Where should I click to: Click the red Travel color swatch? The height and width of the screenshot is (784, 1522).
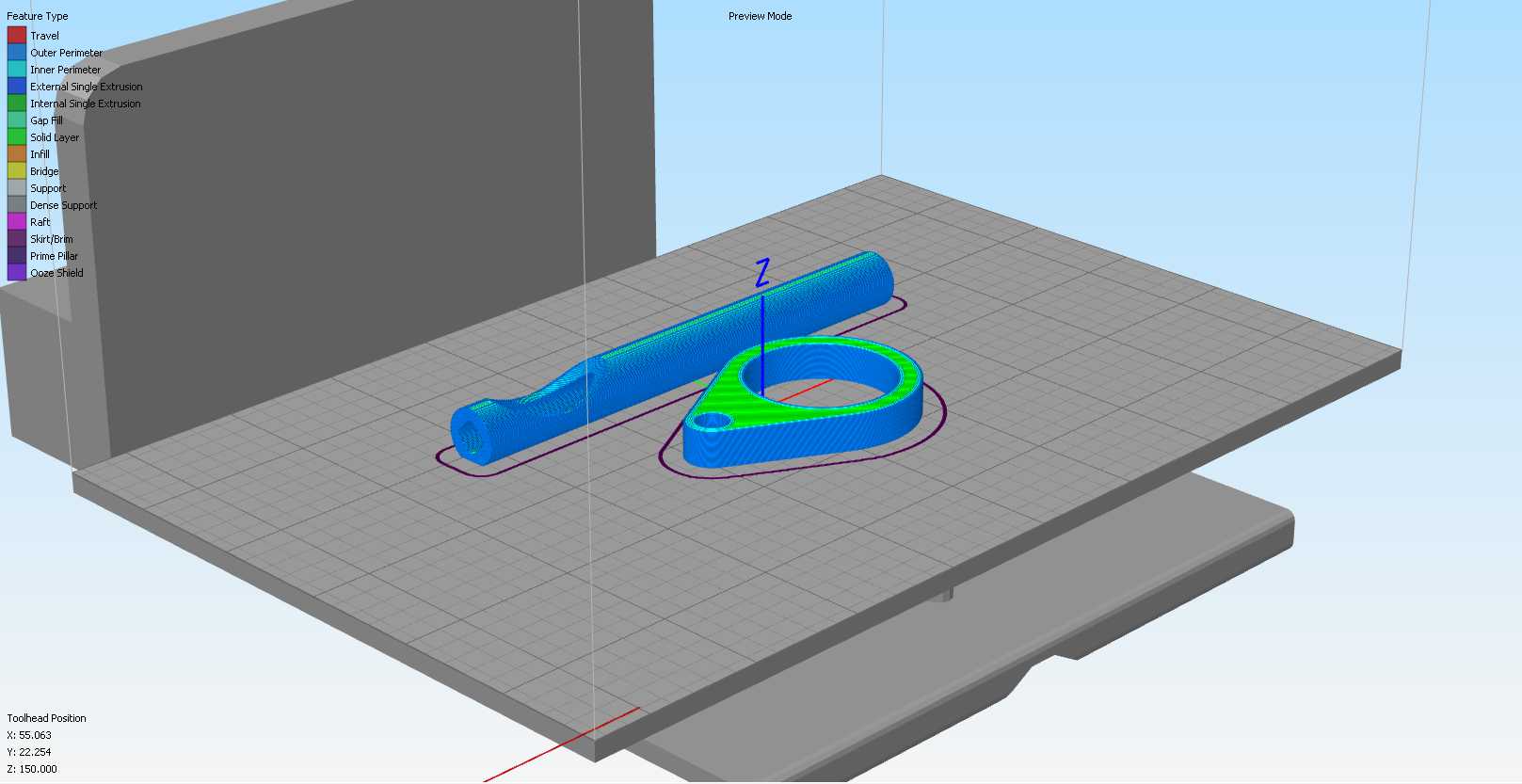(17, 36)
